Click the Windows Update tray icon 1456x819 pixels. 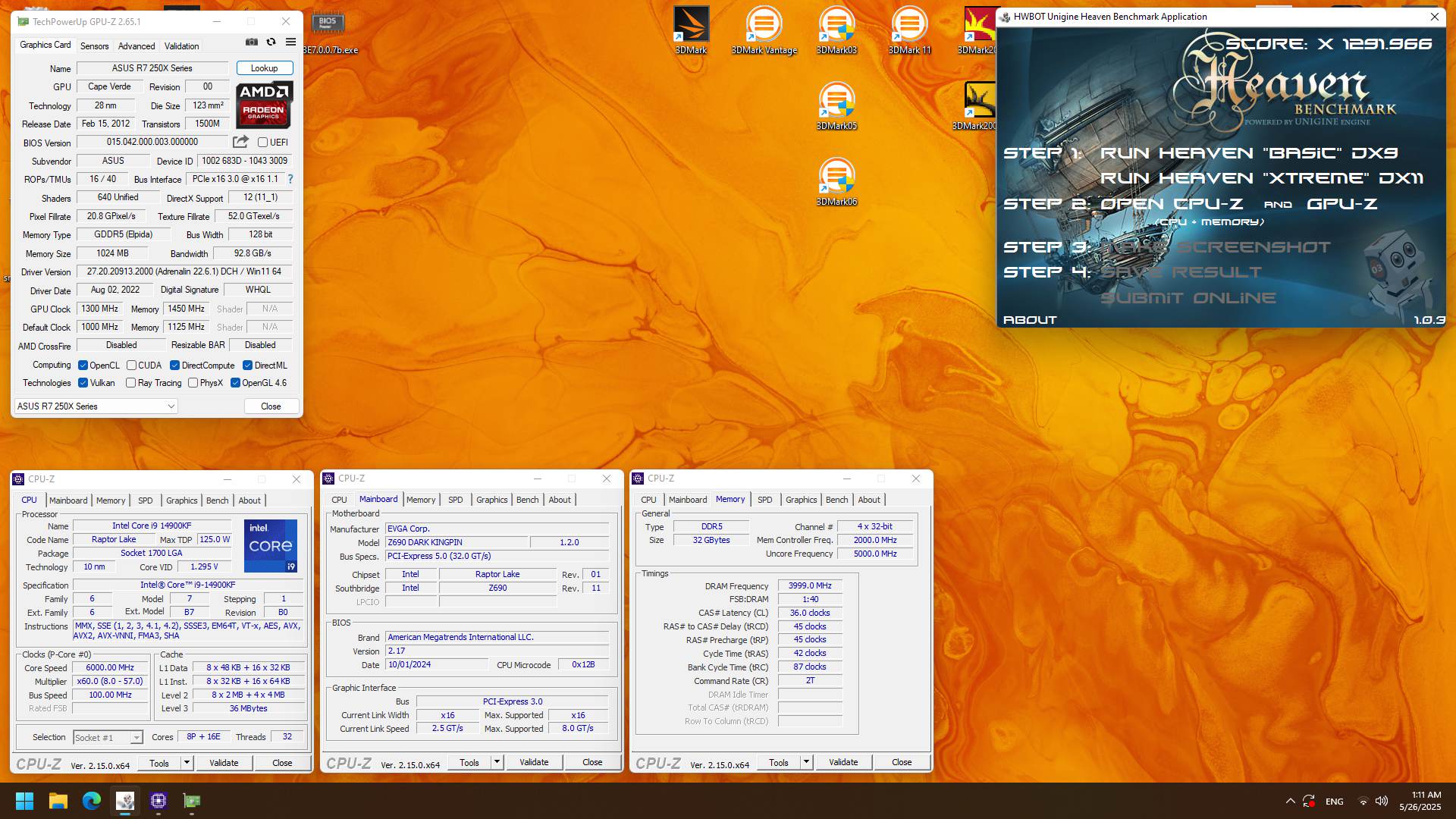coord(1309,801)
